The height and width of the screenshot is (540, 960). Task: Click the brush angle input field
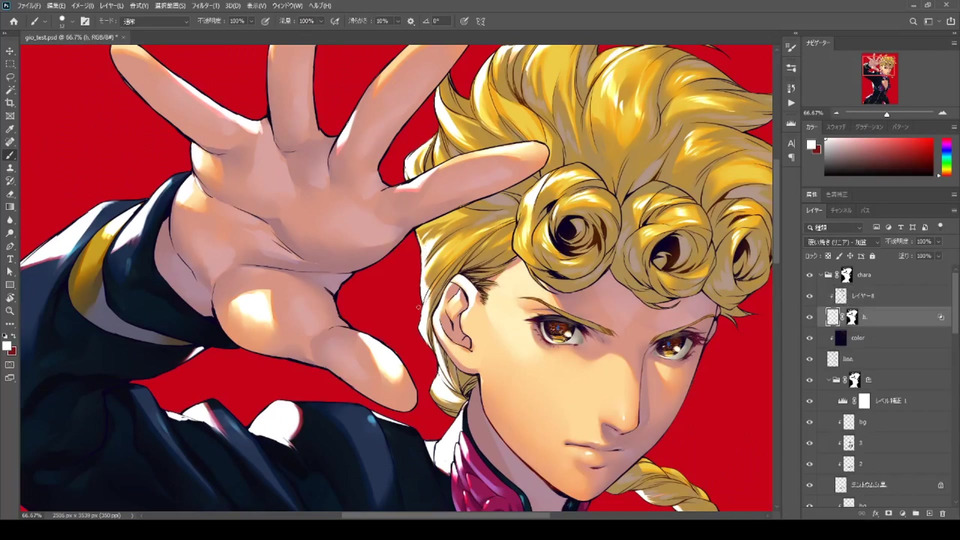point(441,21)
